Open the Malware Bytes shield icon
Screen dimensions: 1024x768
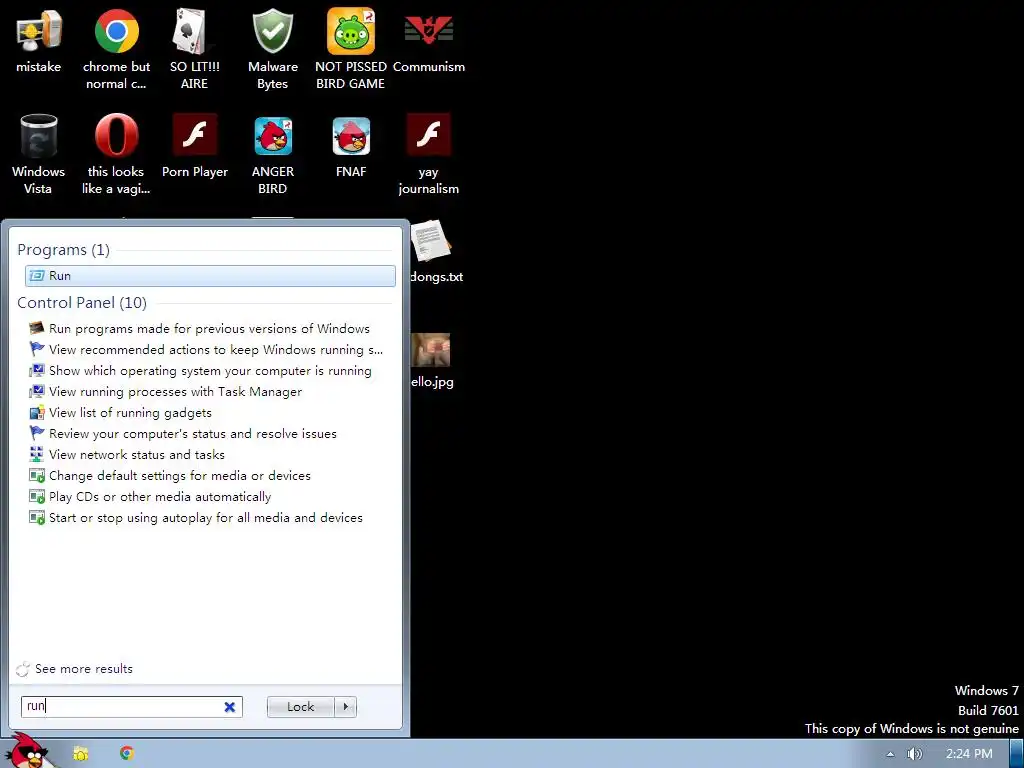(x=272, y=31)
